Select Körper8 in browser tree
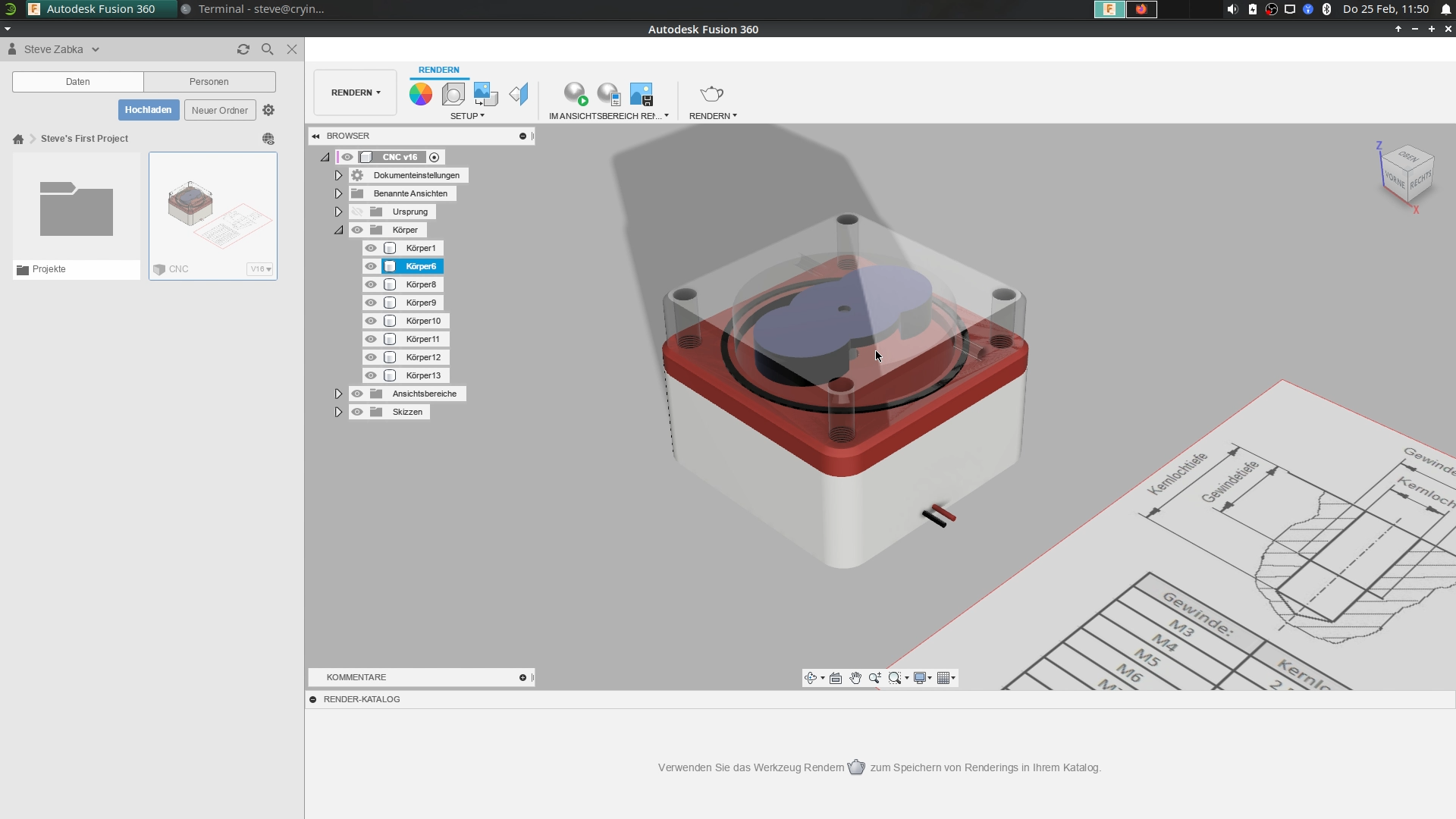Viewport: 1456px width, 819px height. (421, 284)
